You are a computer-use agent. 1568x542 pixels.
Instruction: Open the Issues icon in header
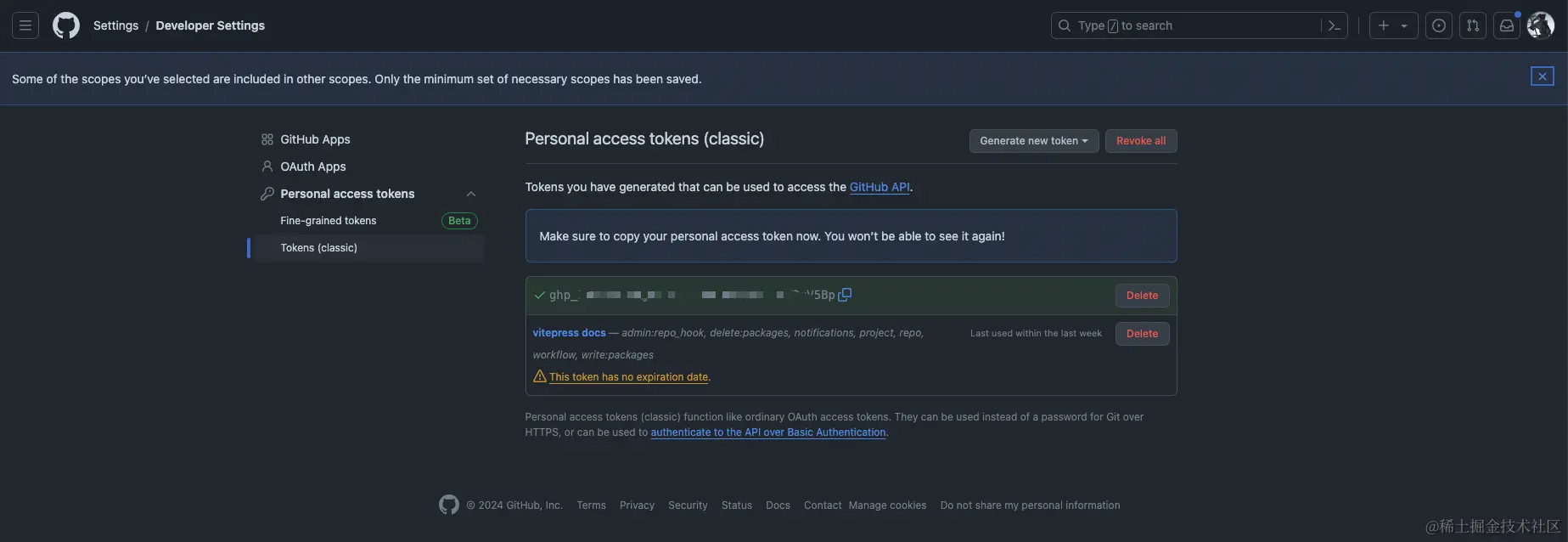(1439, 25)
